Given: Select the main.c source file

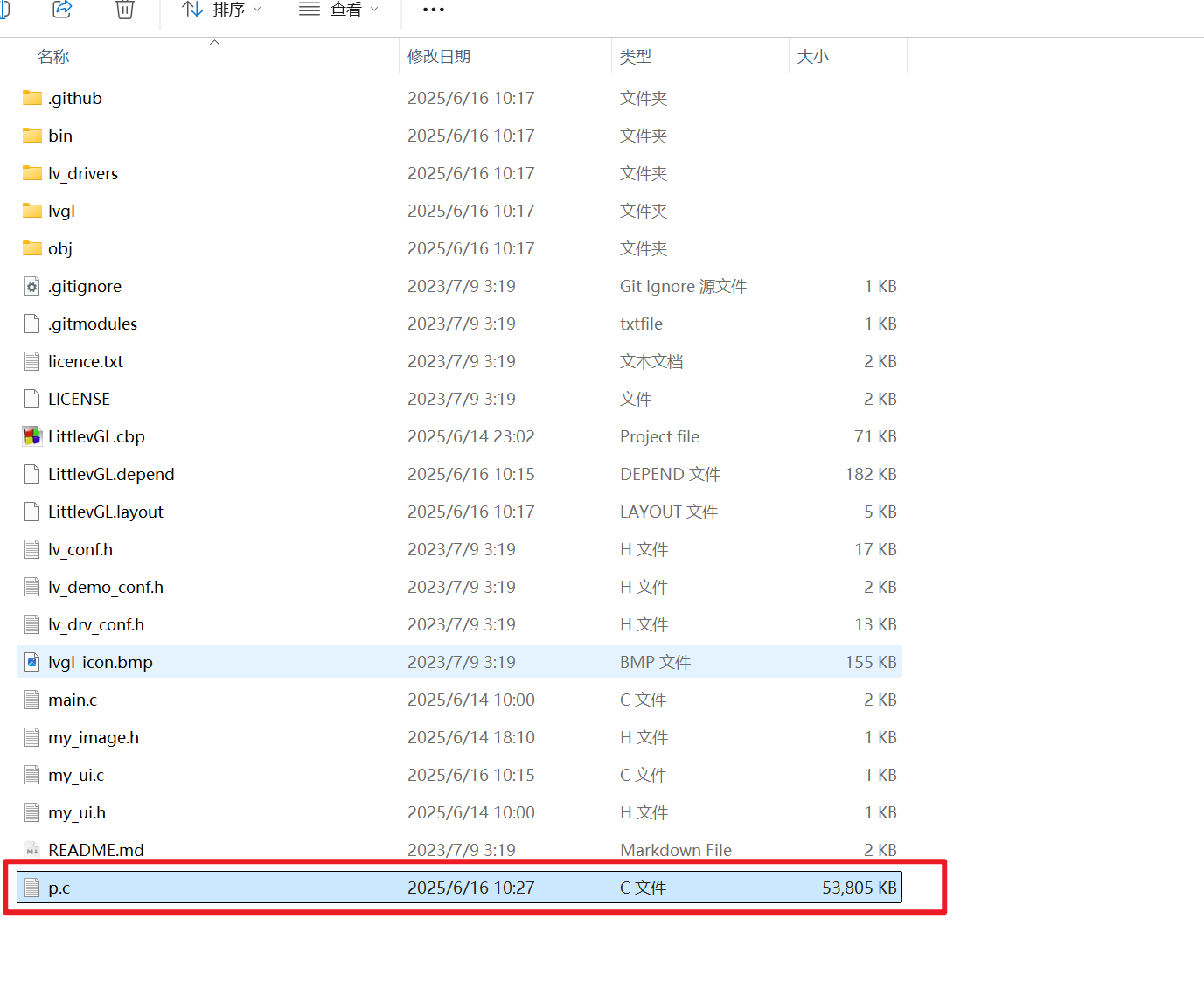Looking at the screenshot, I should click(x=73, y=700).
